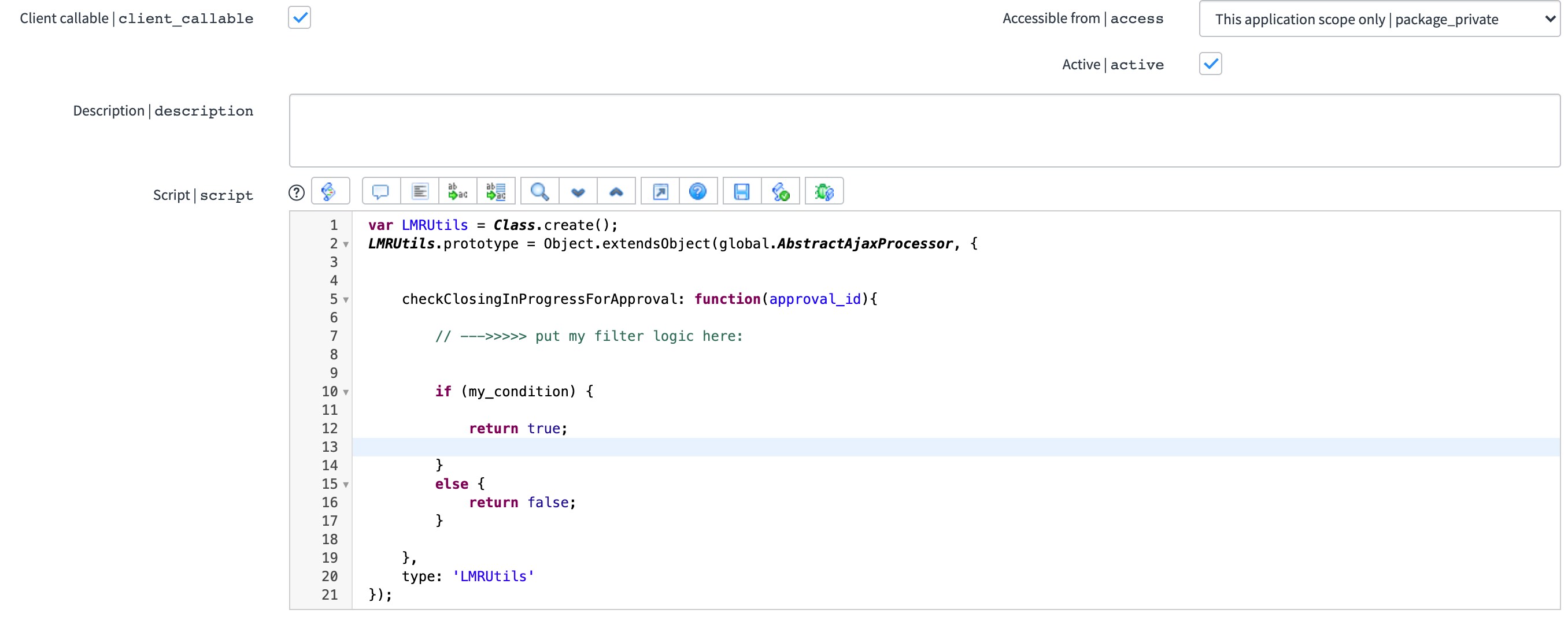The image size is (1568, 617).
Task: Start the script debugger
Action: tap(824, 191)
